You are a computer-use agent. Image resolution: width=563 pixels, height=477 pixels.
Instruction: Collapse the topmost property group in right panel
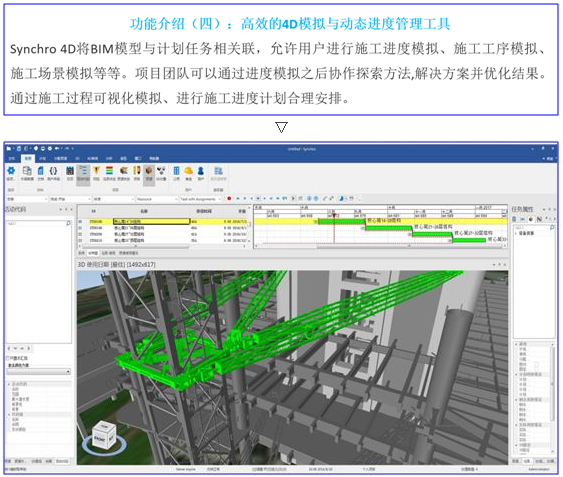[x=517, y=344]
